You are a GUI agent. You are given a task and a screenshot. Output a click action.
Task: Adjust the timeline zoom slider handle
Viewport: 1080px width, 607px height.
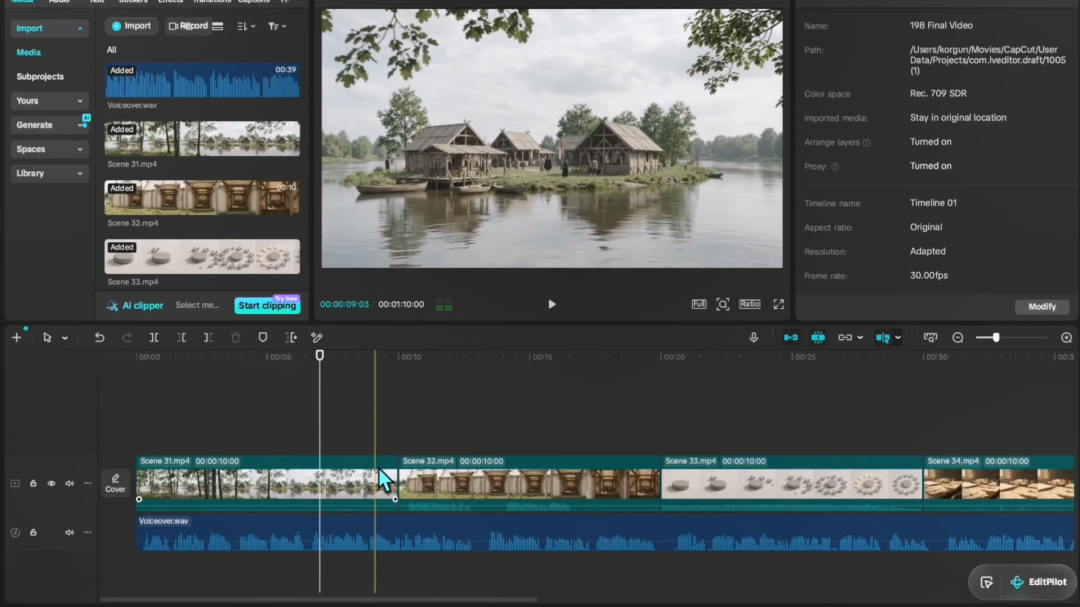click(x=996, y=338)
